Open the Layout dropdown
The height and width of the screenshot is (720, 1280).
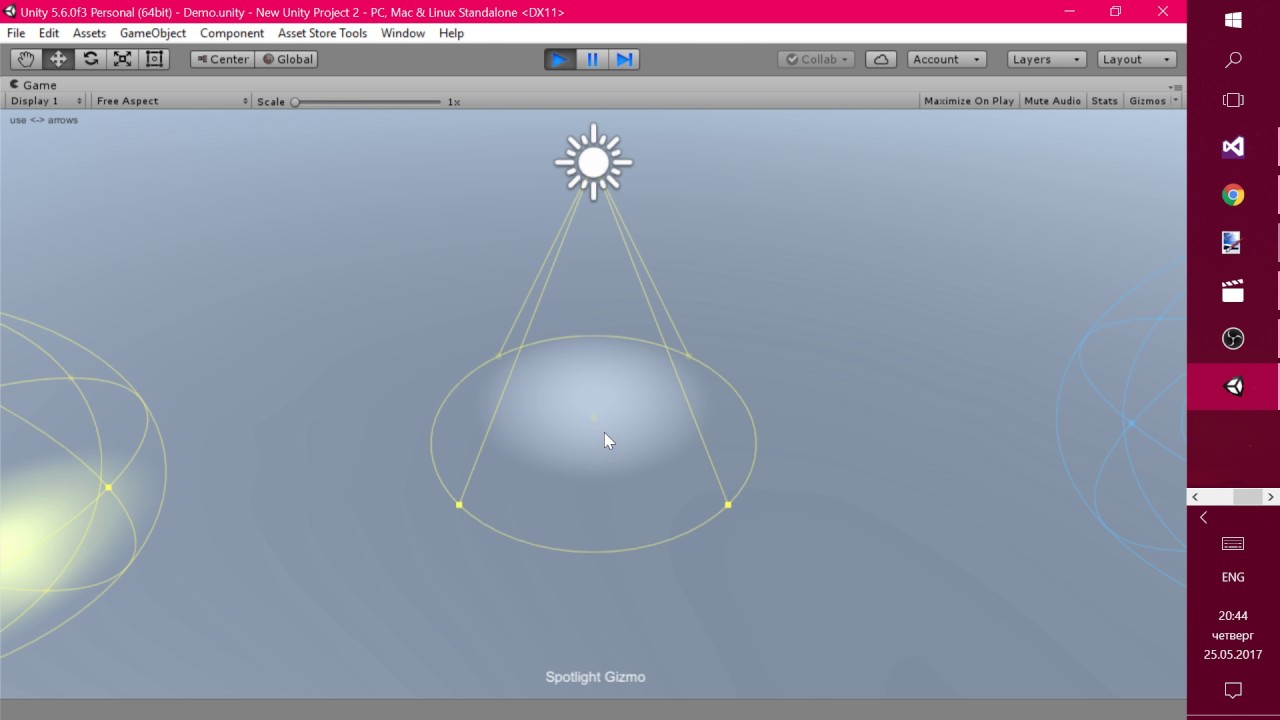[x=1136, y=59]
